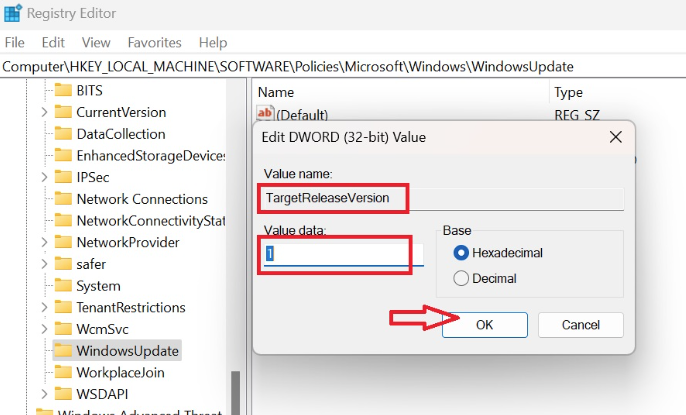
Task: Open the Help menu
Action: 213,43
